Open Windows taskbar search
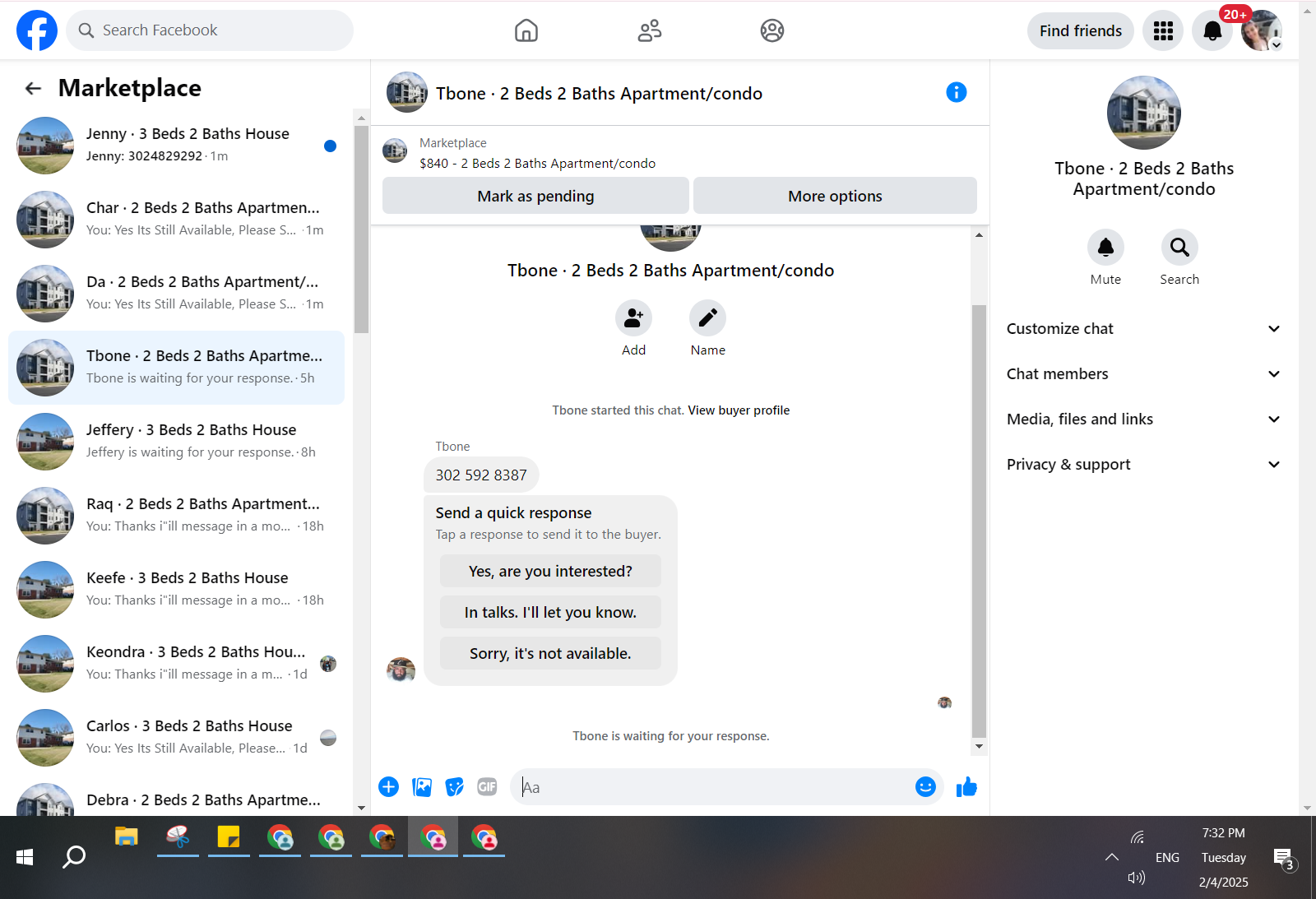The image size is (1316, 899). tap(74, 857)
